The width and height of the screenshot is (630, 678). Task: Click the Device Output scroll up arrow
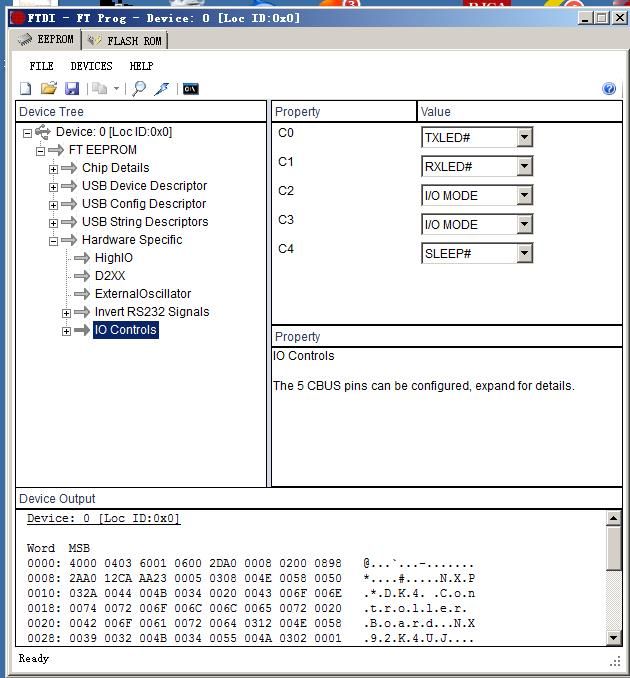[614, 518]
